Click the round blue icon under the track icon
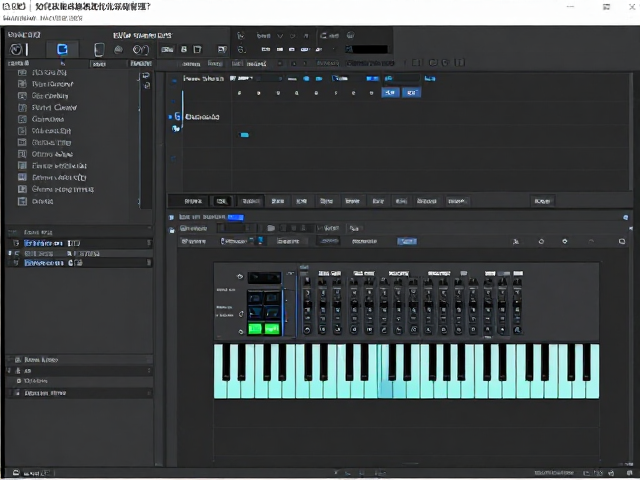 [176, 129]
